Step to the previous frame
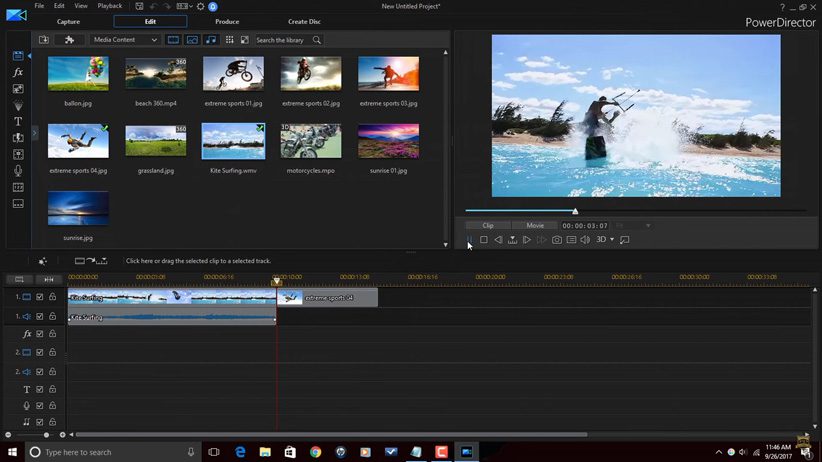Viewport: 822px width, 462px height. click(x=498, y=240)
